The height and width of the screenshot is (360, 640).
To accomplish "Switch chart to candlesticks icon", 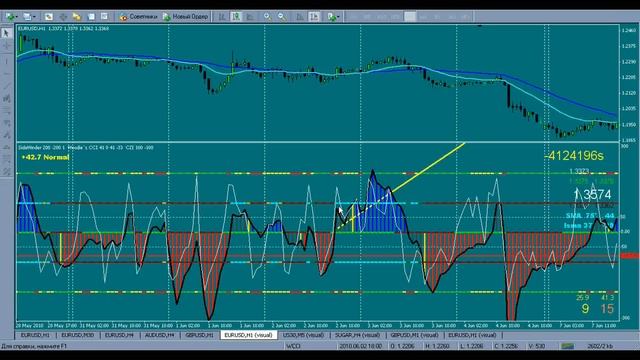I will 236,17.
